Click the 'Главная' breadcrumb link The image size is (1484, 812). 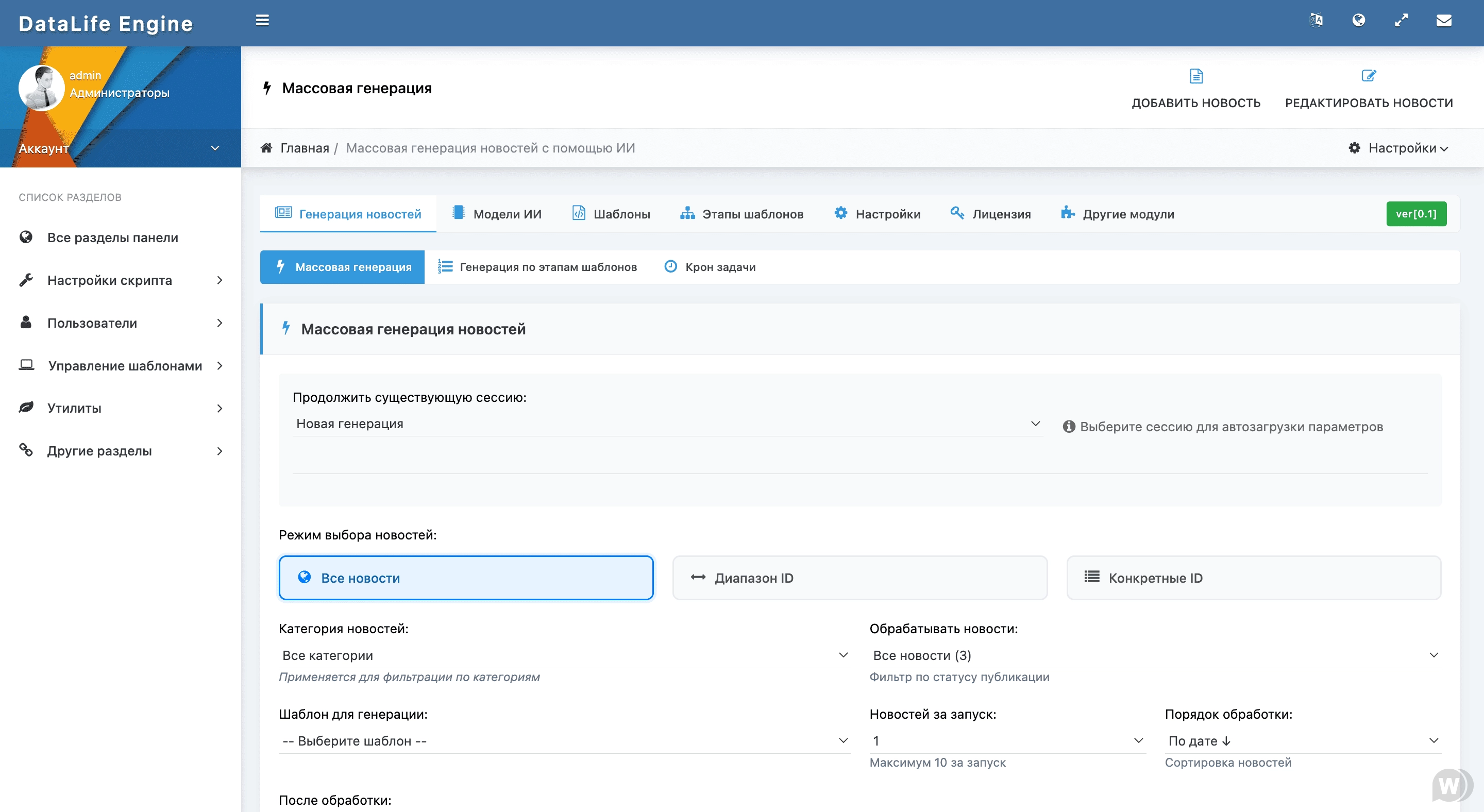pyautogui.click(x=304, y=148)
